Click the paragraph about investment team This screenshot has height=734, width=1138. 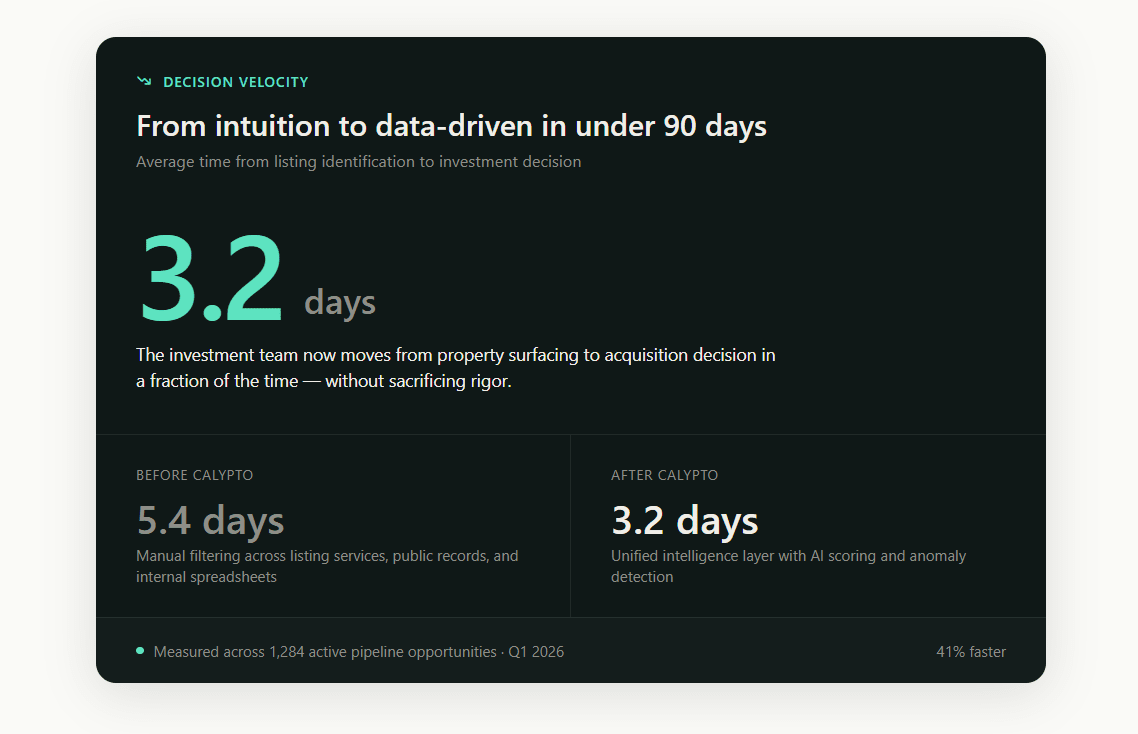coord(456,368)
